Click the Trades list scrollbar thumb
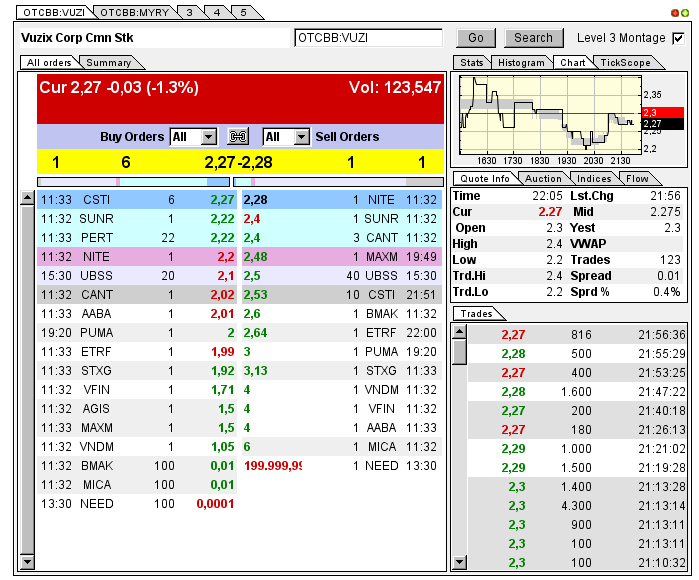The width and height of the screenshot is (699, 580). pyautogui.click(x=460, y=352)
